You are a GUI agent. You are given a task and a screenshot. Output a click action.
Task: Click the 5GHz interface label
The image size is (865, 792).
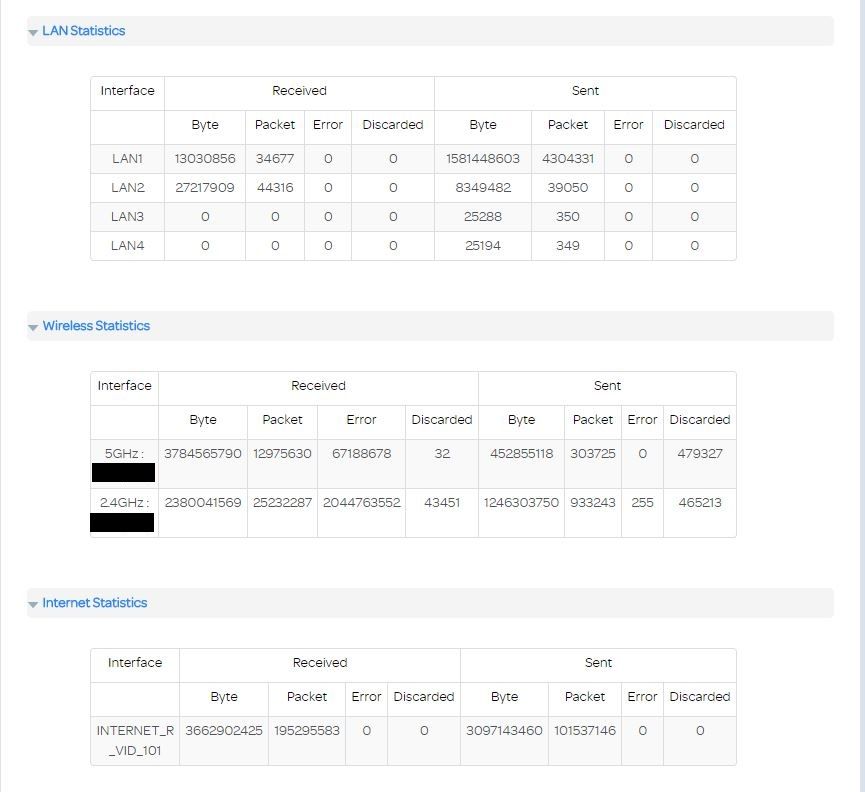pyautogui.click(x=124, y=454)
